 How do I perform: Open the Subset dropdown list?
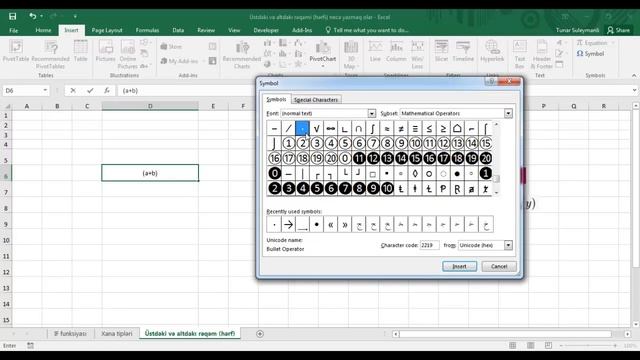pos(508,113)
